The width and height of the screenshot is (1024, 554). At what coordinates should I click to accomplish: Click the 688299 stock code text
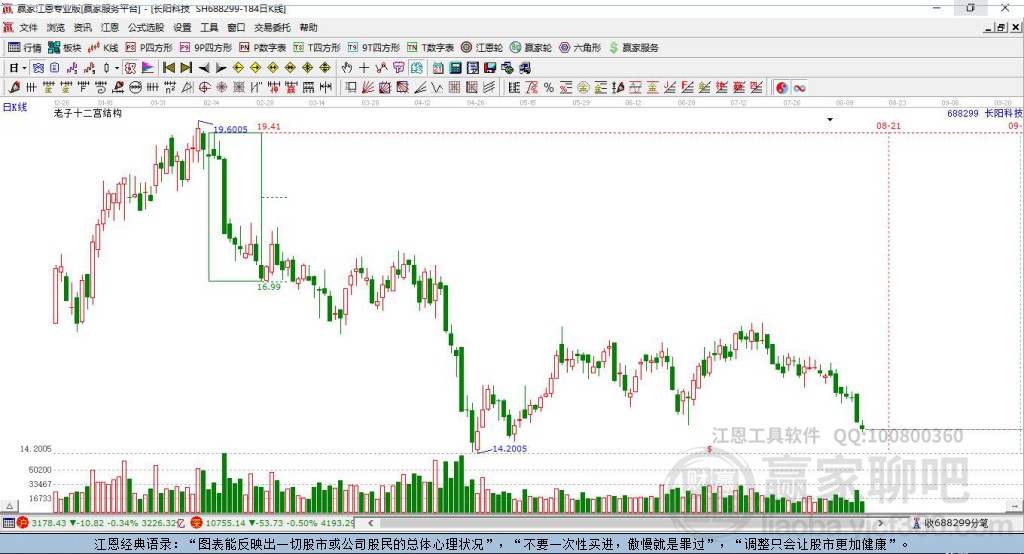pos(963,113)
